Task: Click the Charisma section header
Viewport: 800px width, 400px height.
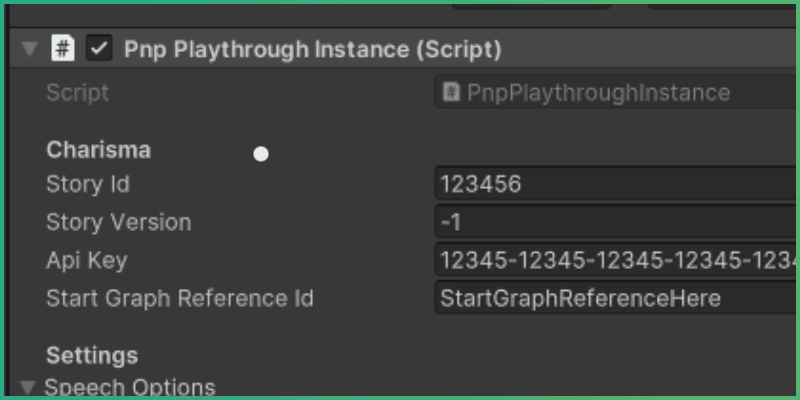Action: click(x=98, y=150)
